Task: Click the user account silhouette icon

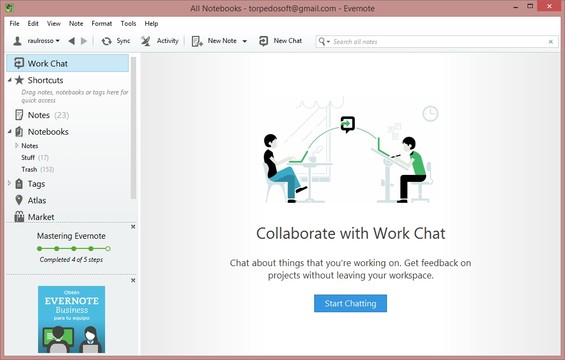Action: [17, 41]
